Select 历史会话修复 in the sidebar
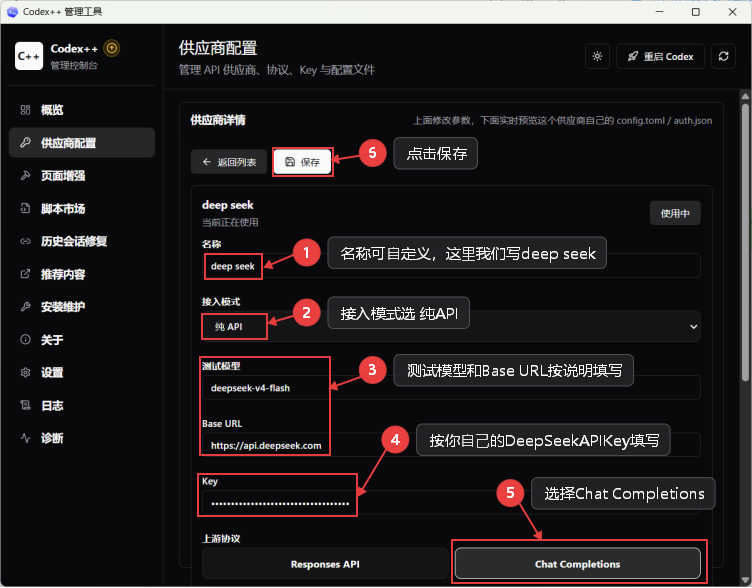 (82, 241)
